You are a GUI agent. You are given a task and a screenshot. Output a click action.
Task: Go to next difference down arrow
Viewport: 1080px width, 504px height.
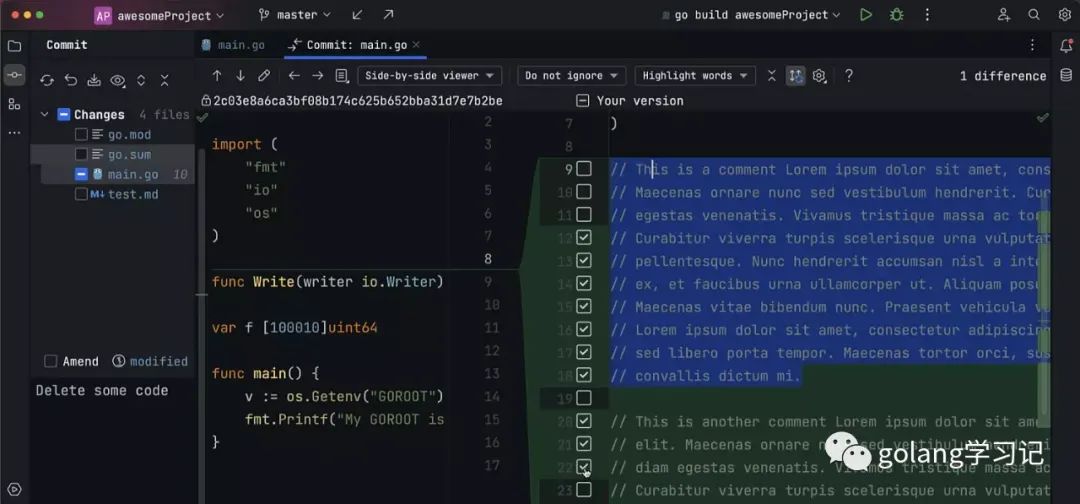click(240, 76)
